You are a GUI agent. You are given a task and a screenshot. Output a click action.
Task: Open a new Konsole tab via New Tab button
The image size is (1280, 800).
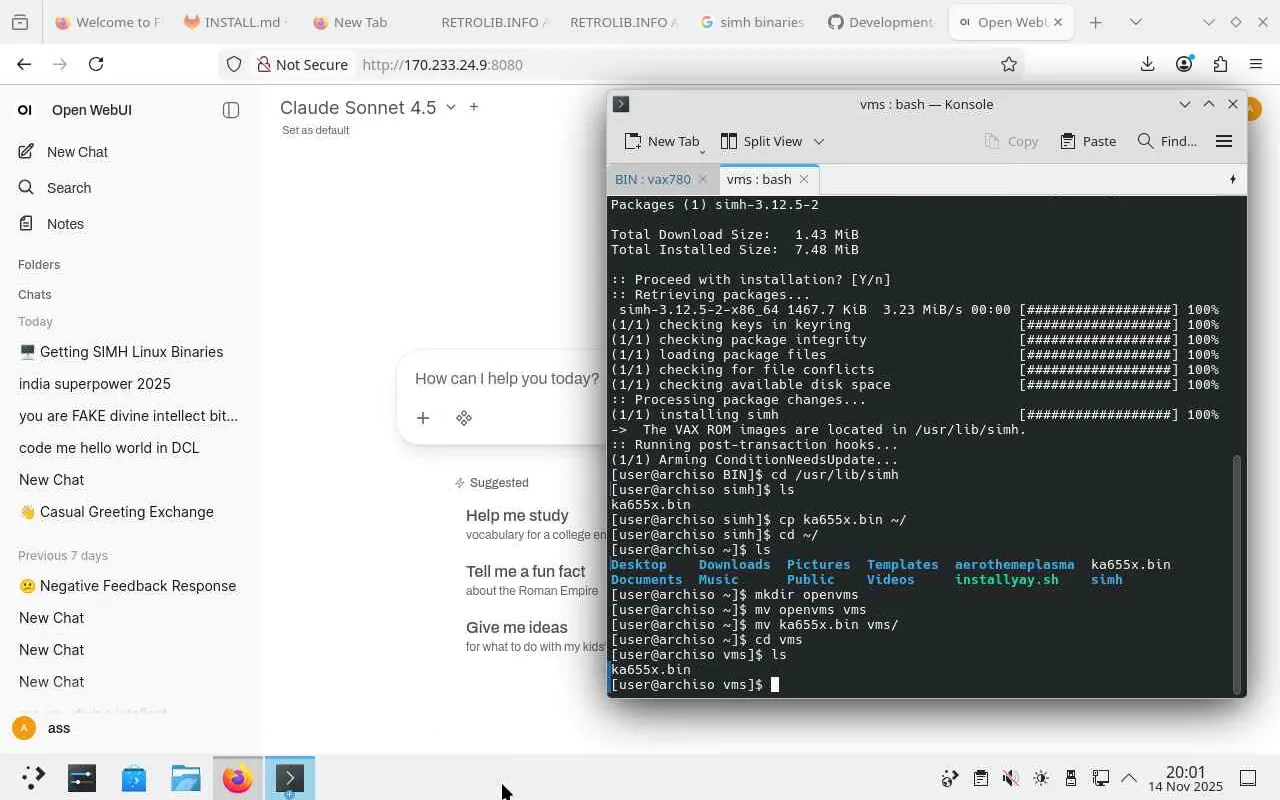point(662,141)
